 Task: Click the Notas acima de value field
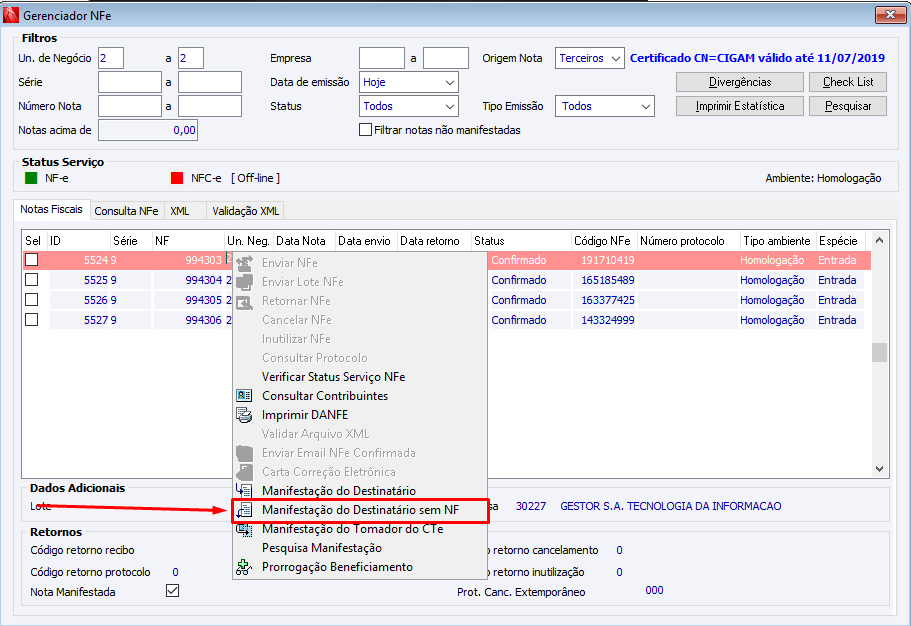pos(148,130)
